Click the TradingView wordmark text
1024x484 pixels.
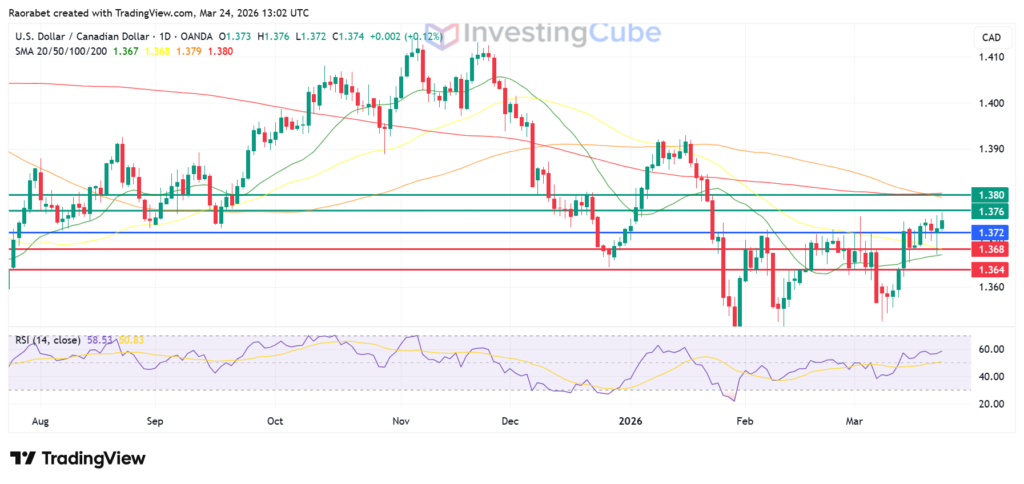(93, 458)
